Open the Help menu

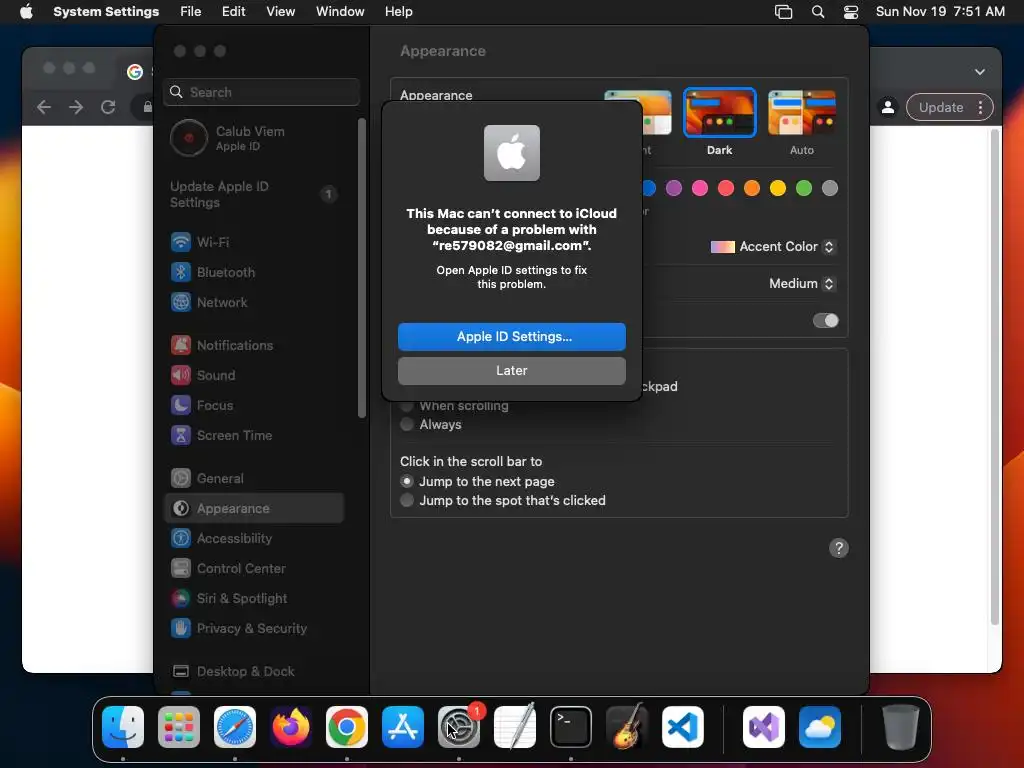pyautogui.click(x=398, y=11)
